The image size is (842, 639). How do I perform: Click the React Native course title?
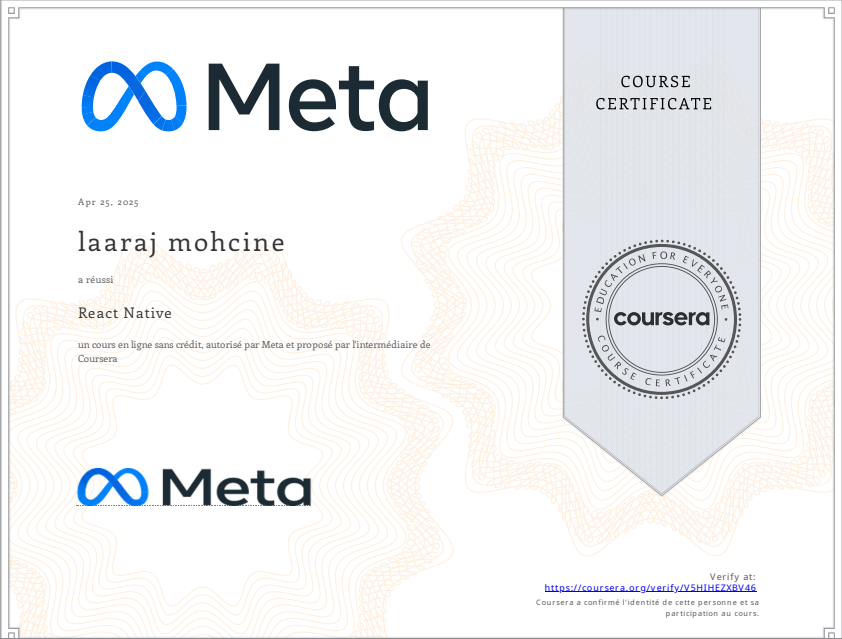point(124,313)
